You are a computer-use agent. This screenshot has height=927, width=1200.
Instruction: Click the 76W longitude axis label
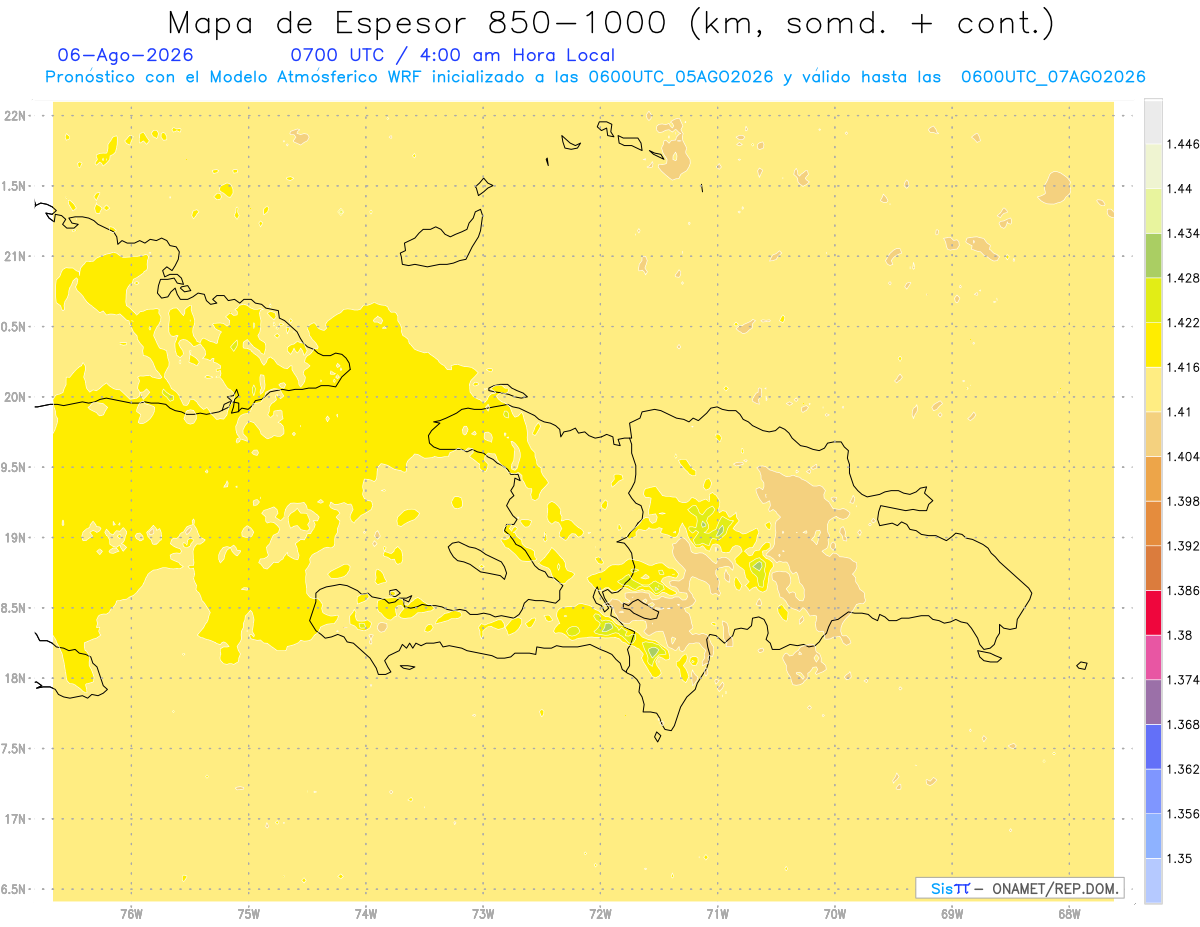(131, 914)
